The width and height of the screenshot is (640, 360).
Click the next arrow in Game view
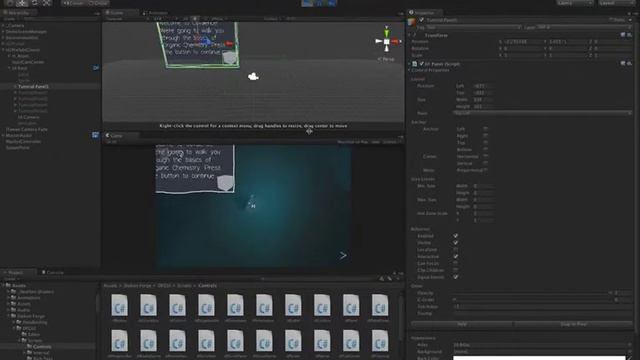(x=343, y=256)
